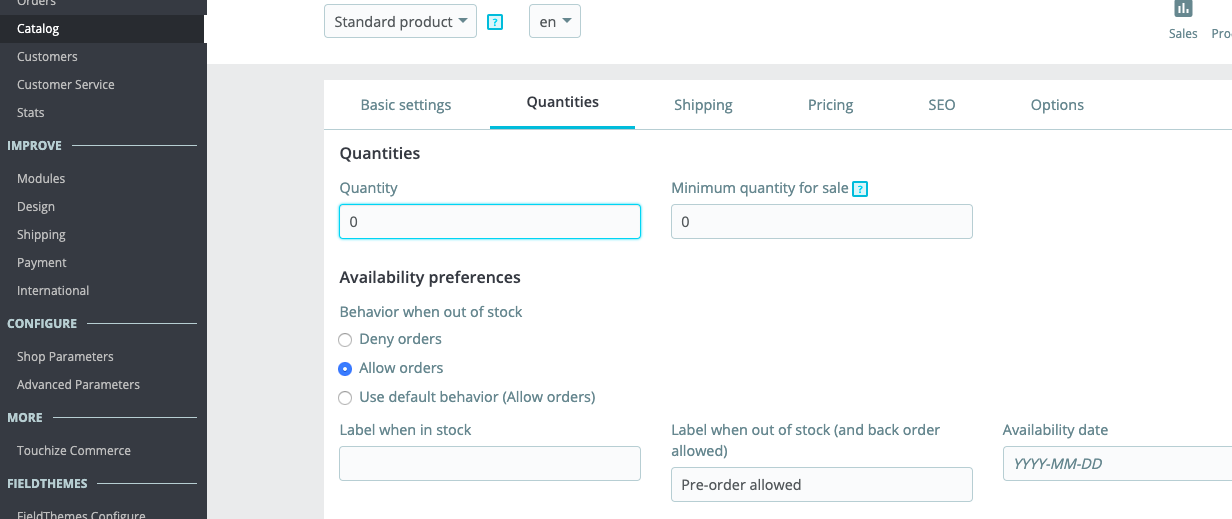Screen dimensions: 1232x519
Task: Open the Standard product type dropdown
Action: 400,21
